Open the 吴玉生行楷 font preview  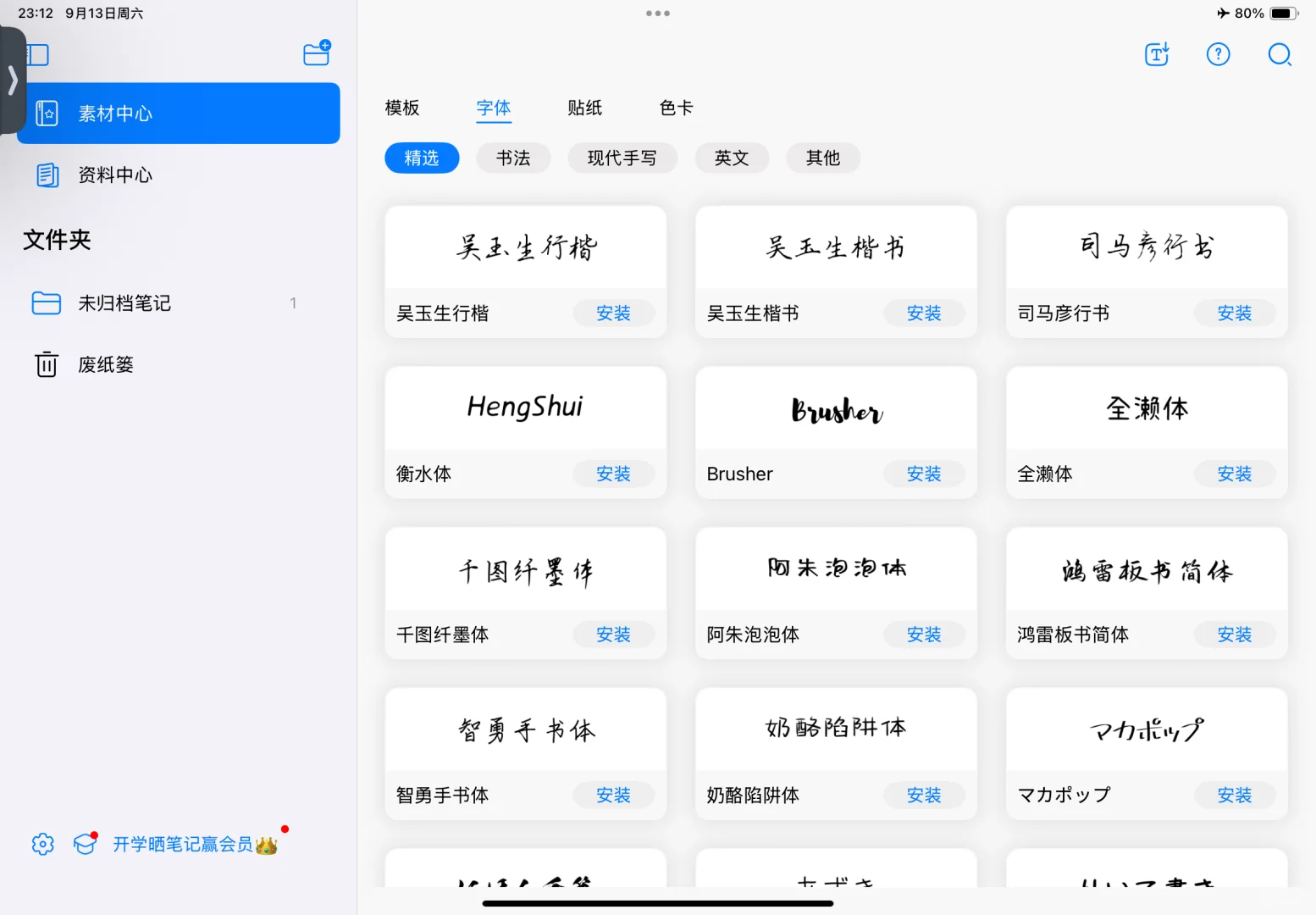click(526, 247)
